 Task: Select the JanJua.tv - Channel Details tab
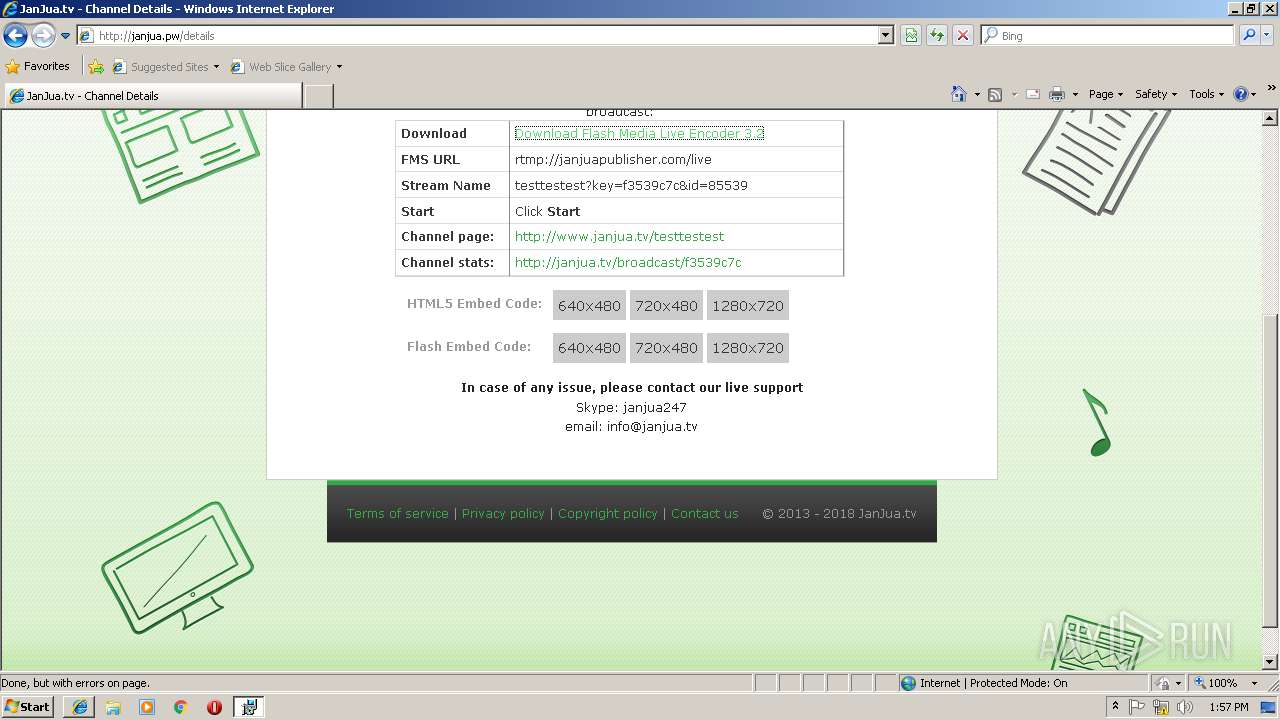[152, 96]
